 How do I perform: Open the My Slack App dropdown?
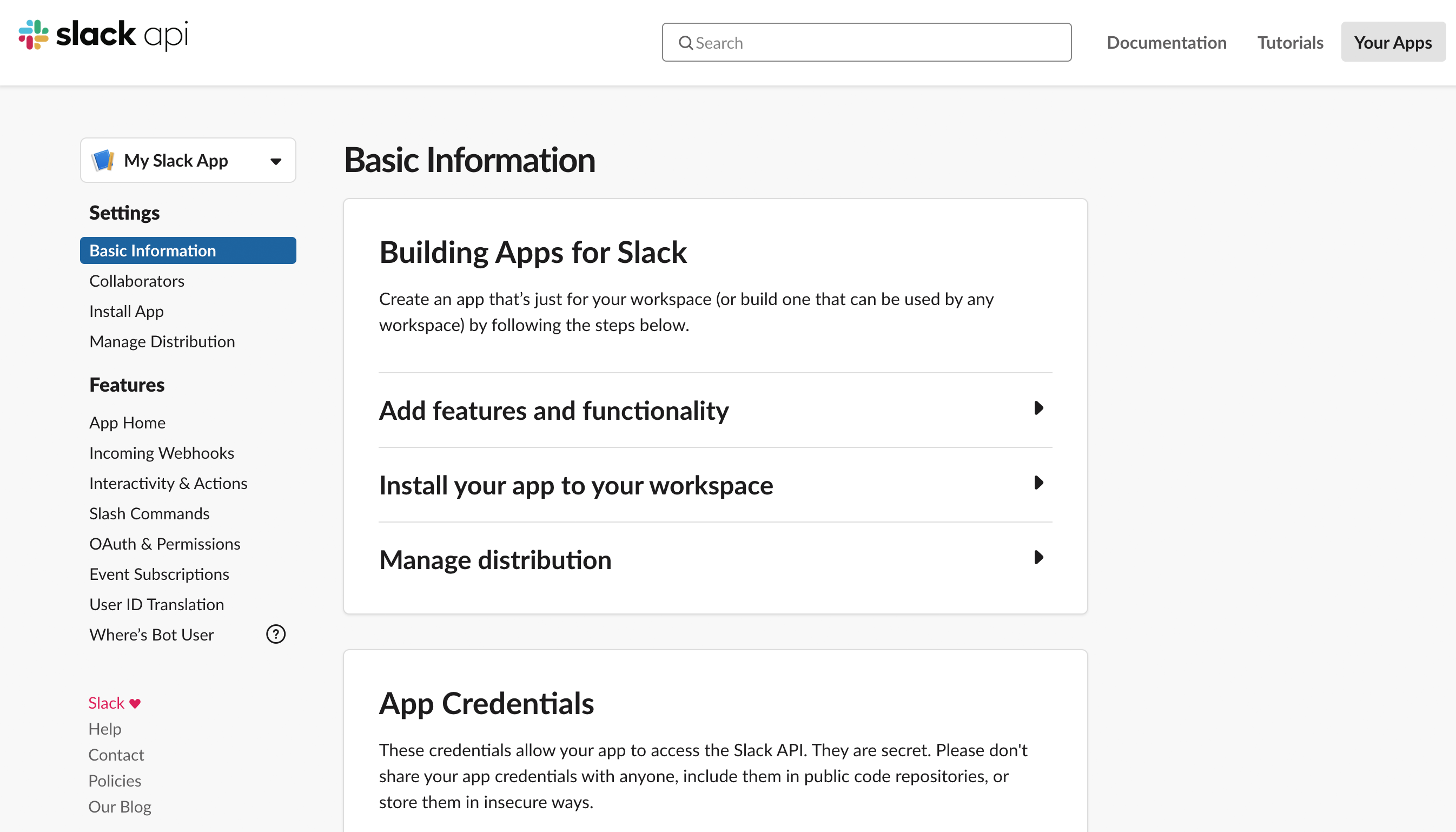(276, 161)
